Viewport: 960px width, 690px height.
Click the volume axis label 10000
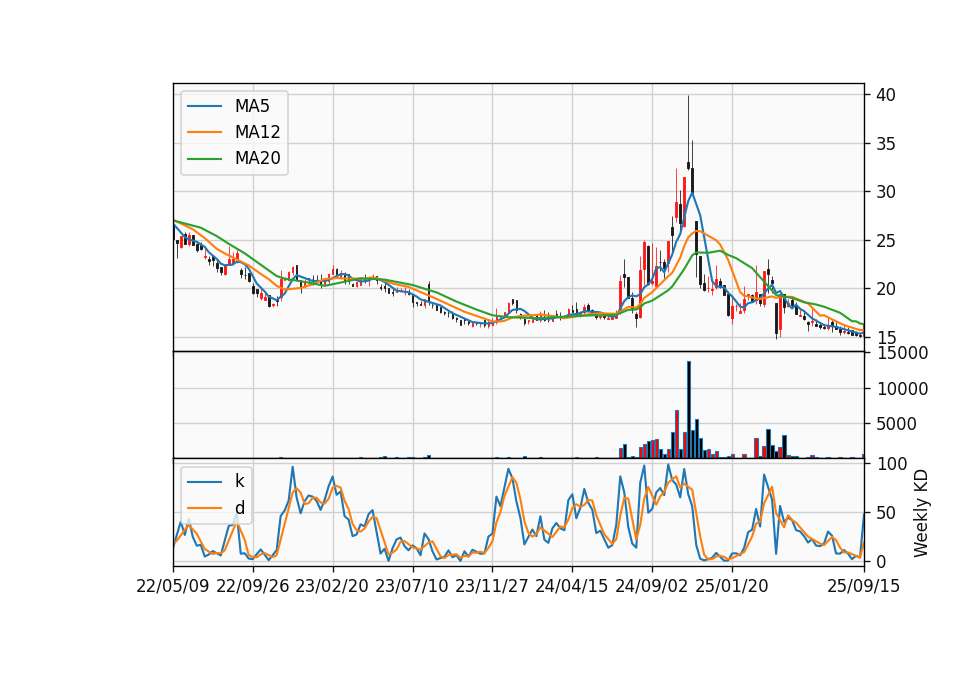903,389
